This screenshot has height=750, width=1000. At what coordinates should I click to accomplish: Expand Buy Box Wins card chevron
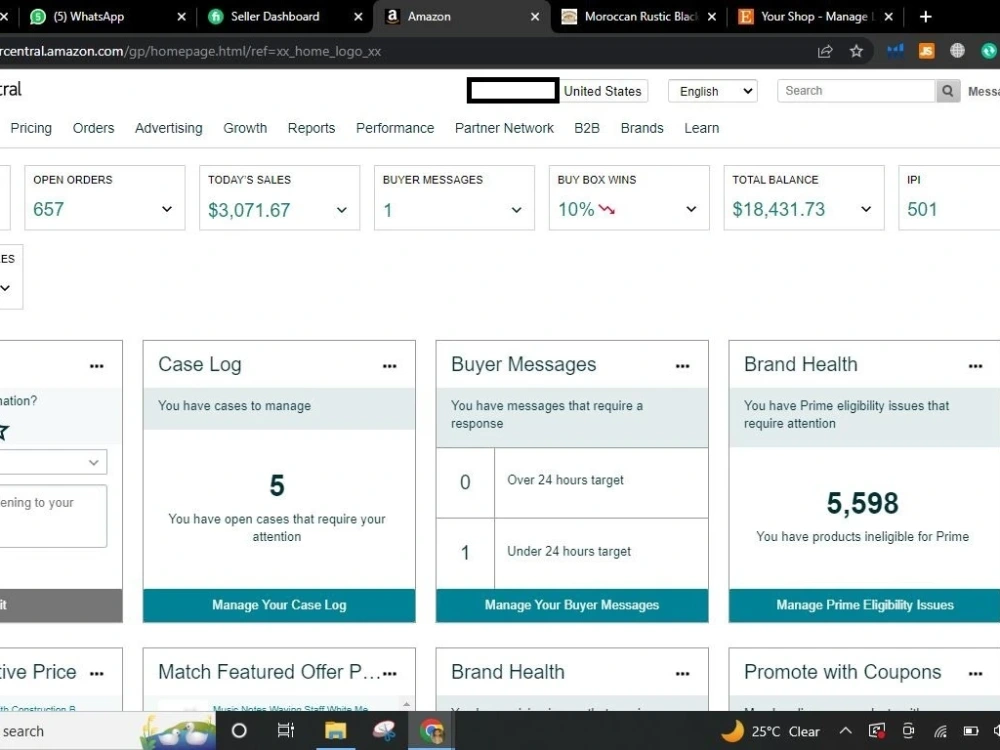click(x=691, y=209)
